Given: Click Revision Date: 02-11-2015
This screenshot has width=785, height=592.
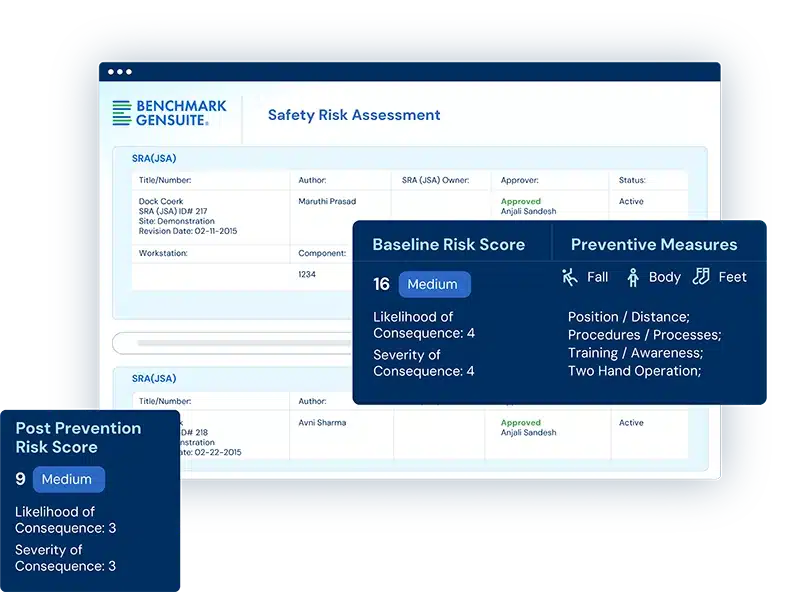Looking at the screenshot, I should tap(188, 231).
